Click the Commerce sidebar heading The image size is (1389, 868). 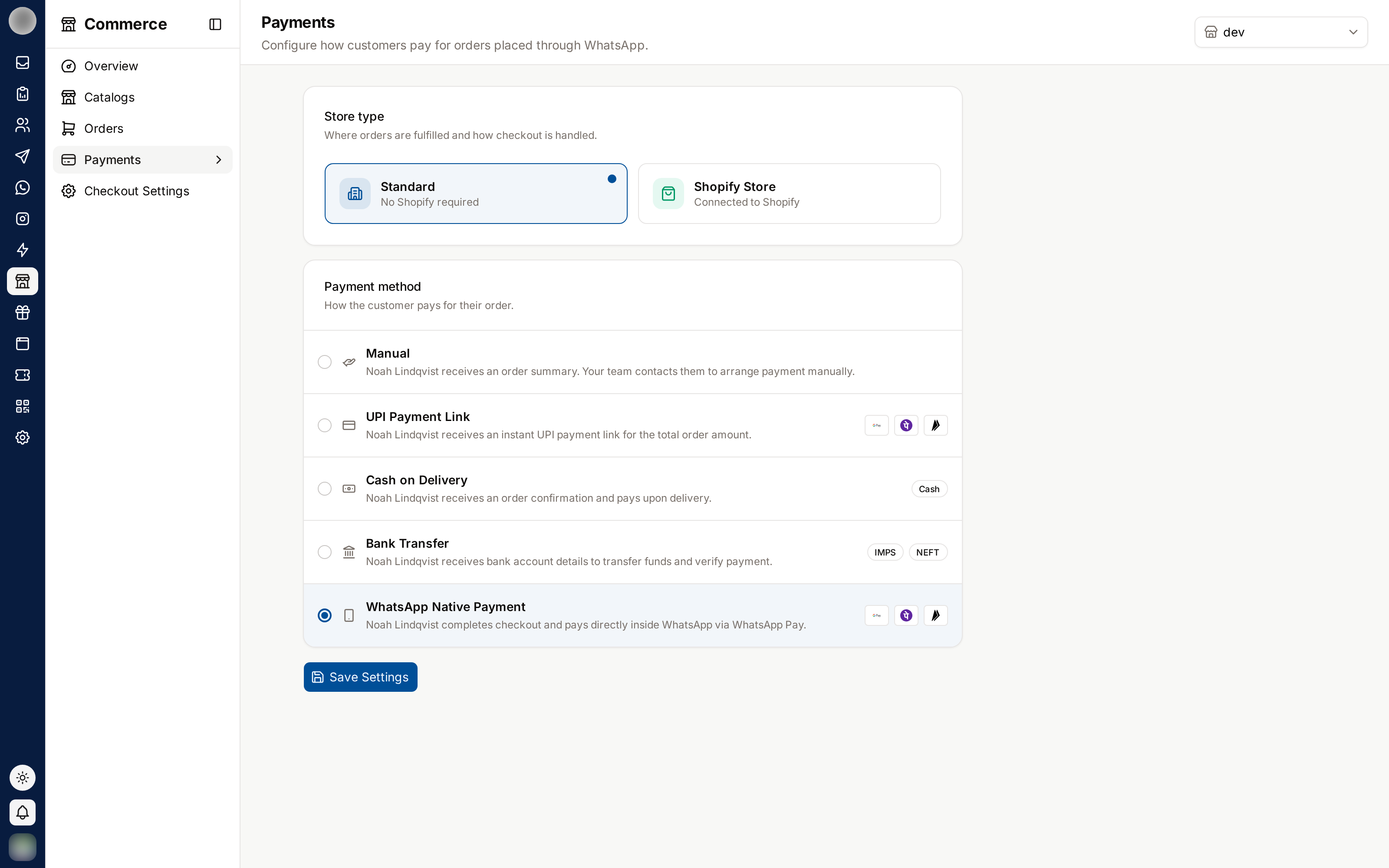[126, 24]
